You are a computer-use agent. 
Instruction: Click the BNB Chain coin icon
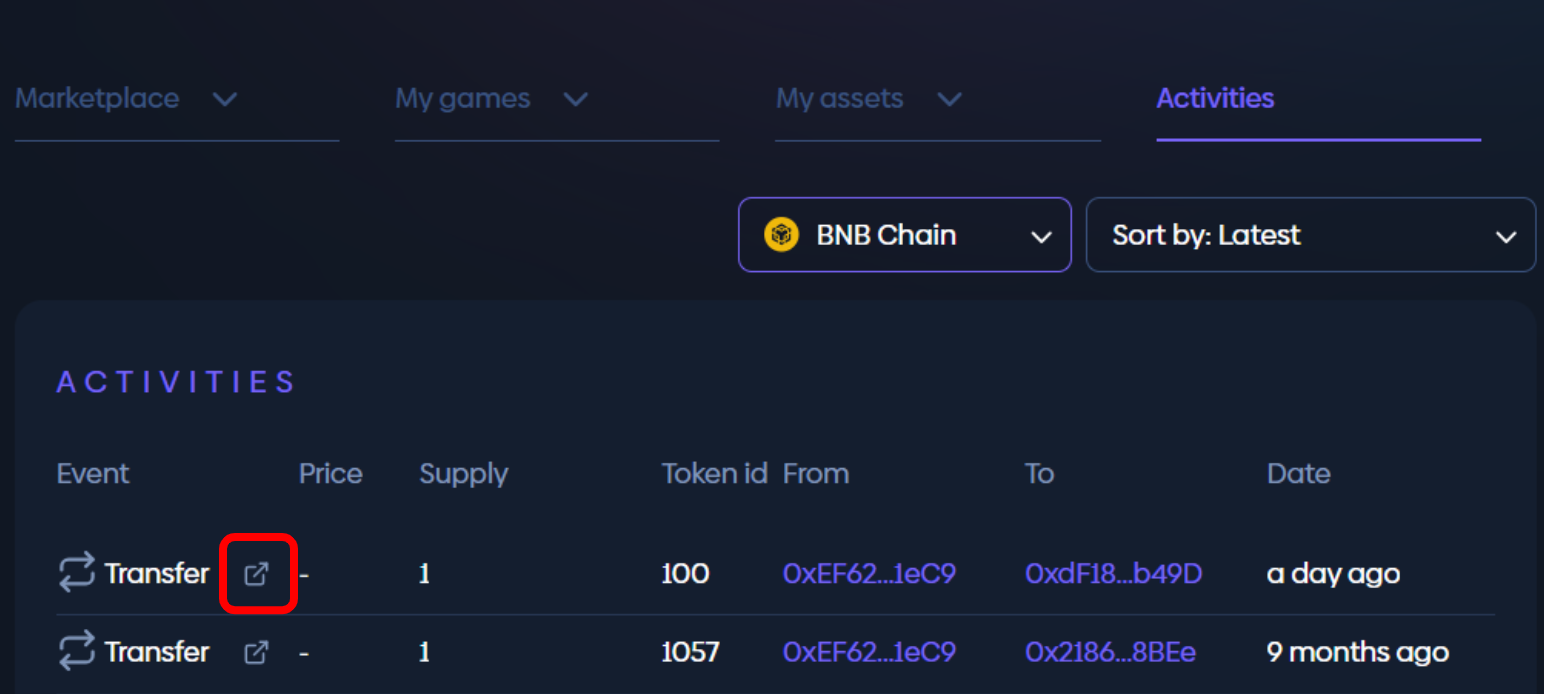pos(781,235)
